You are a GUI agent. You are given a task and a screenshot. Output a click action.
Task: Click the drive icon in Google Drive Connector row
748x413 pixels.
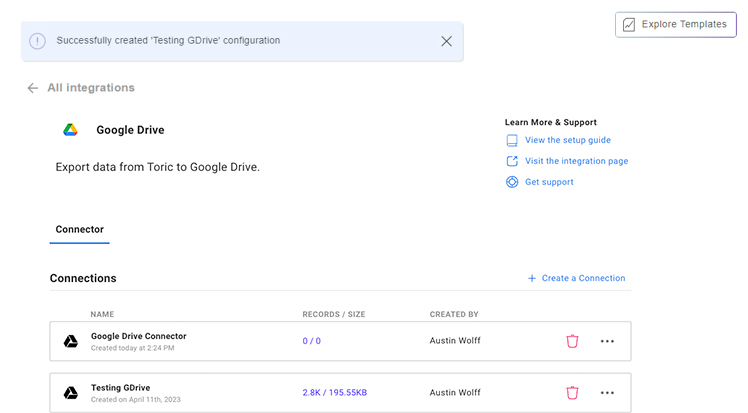click(x=71, y=341)
